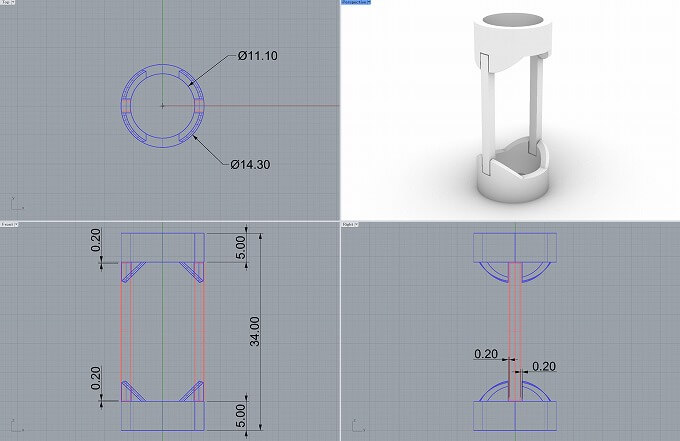Activate the Perspective viewport title
The image size is (680, 441).
354,3
